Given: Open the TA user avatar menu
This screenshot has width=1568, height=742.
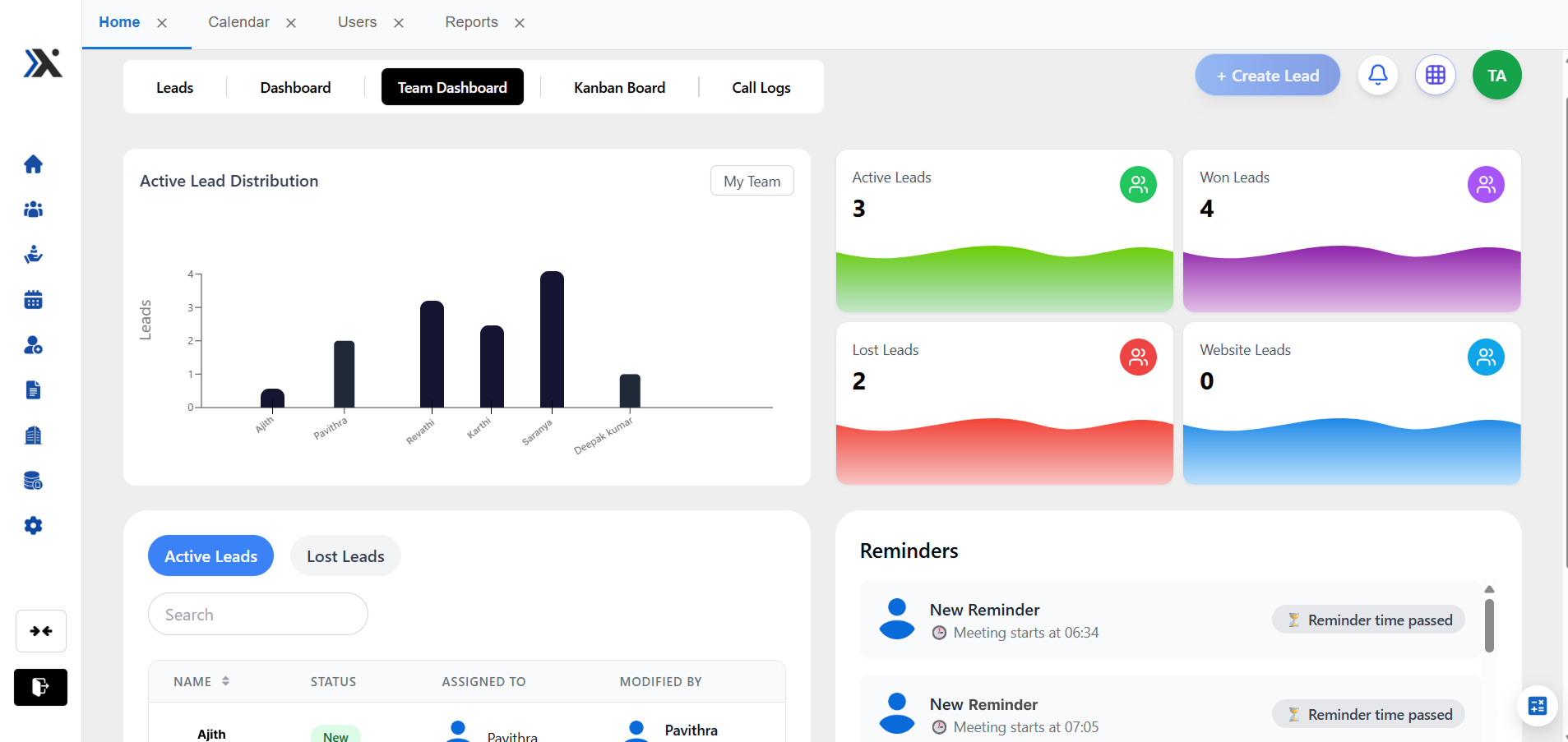Looking at the screenshot, I should [1497, 76].
